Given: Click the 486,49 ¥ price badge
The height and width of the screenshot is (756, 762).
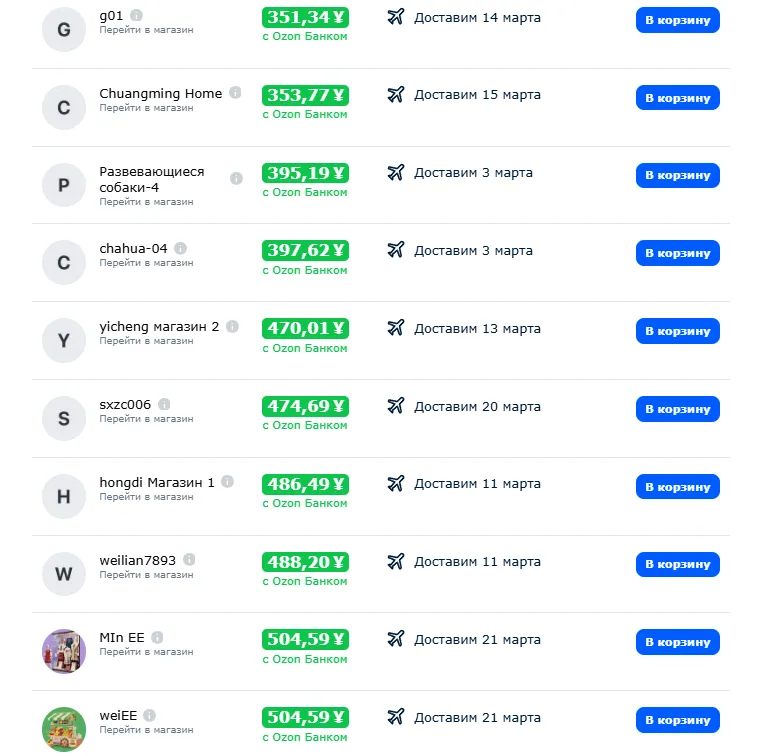Looking at the screenshot, I should [305, 484].
